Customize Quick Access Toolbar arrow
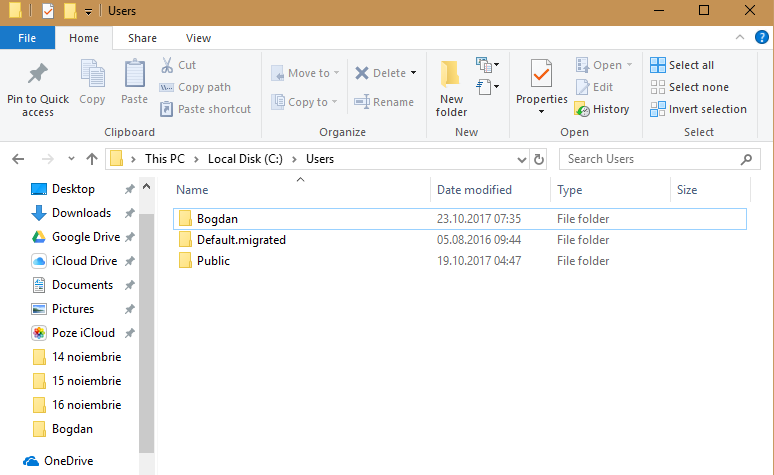Viewport: 774px width, 475px height. (88, 12)
